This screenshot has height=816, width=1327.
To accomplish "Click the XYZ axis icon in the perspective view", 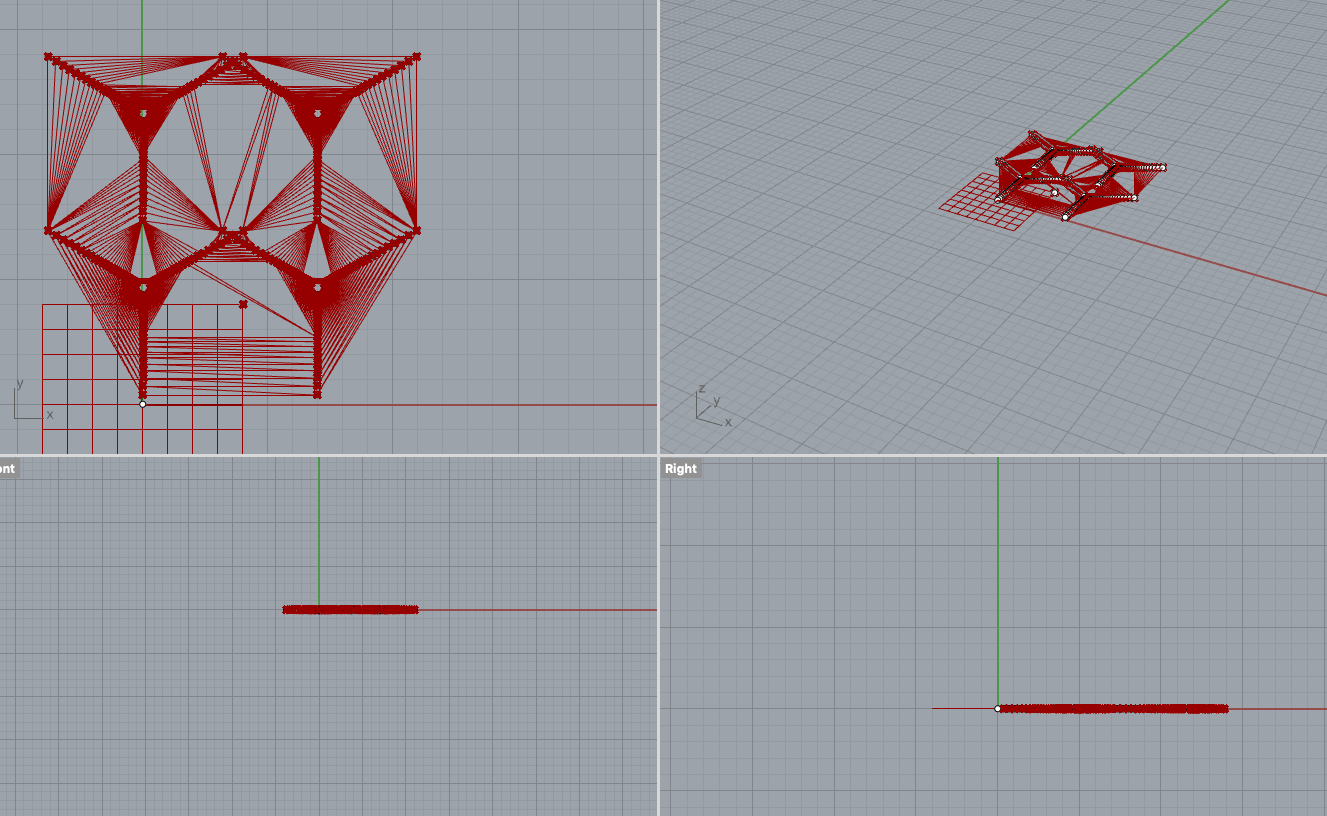I will (x=713, y=407).
